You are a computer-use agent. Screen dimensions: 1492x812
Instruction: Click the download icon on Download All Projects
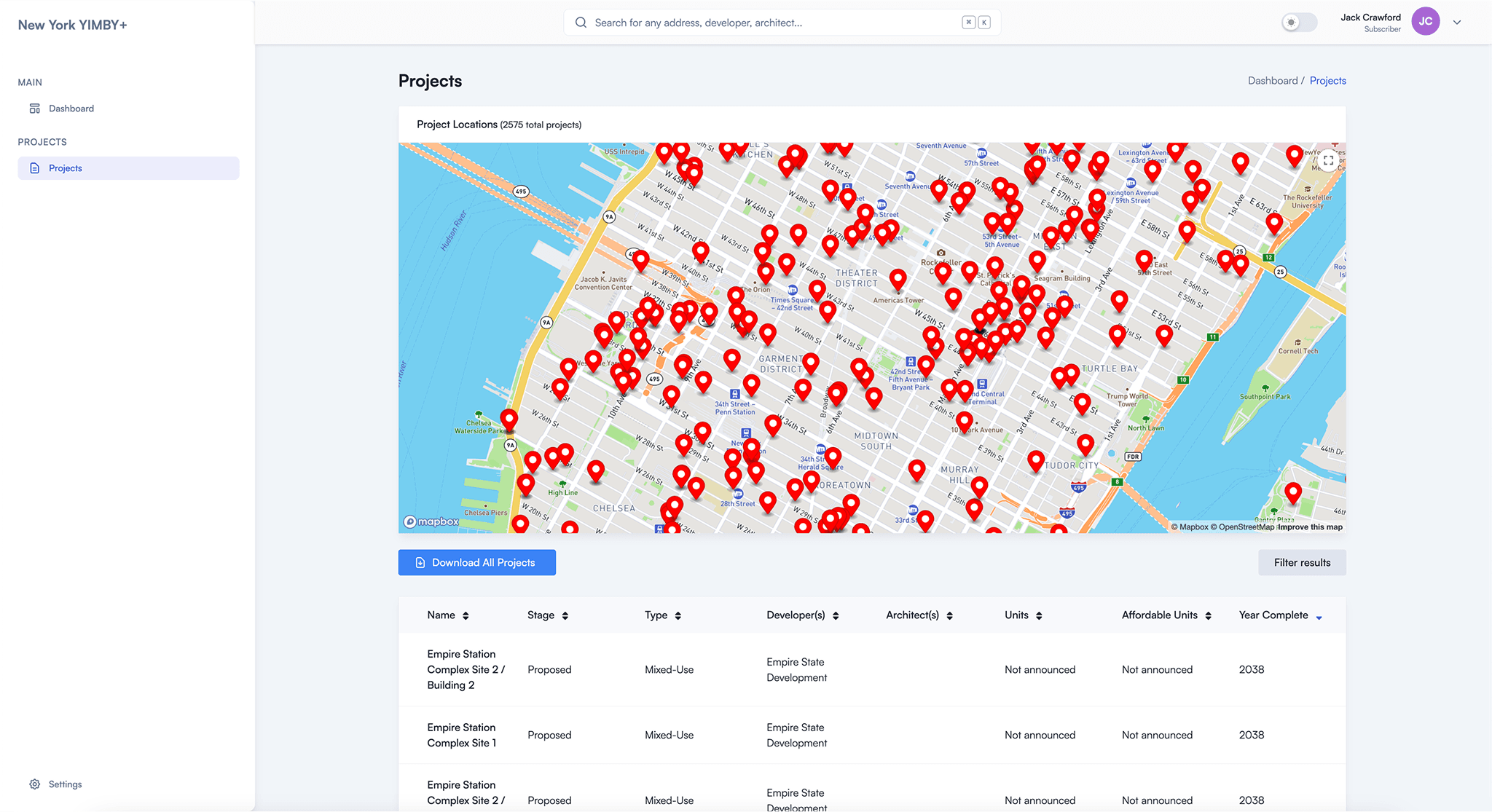[420, 562]
